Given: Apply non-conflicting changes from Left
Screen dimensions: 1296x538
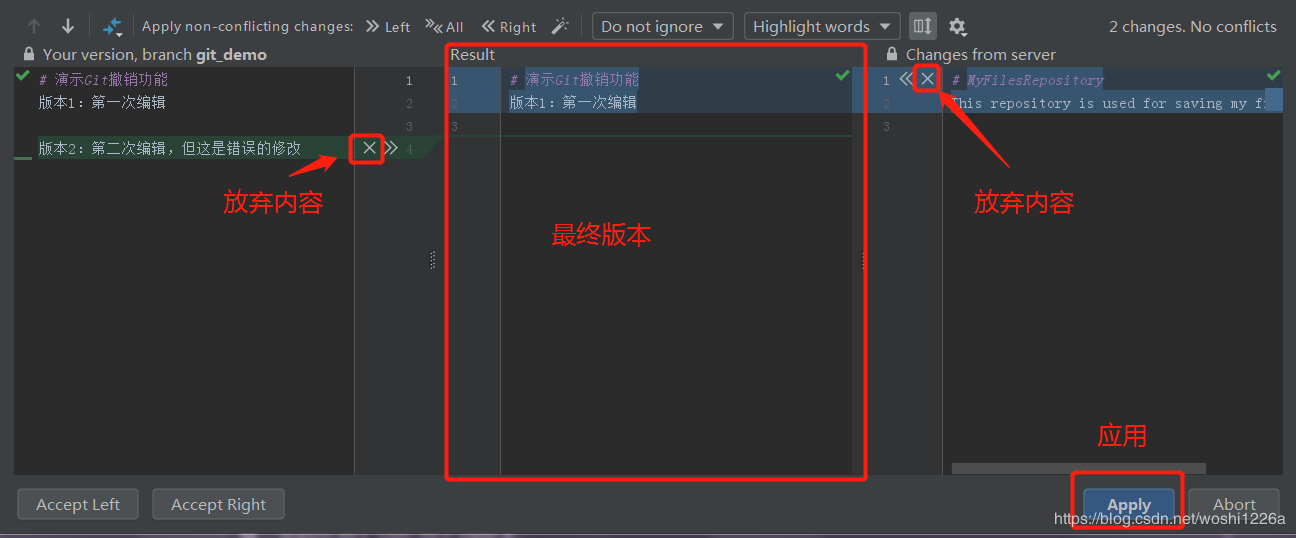Looking at the screenshot, I should pyautogui.click(x=387, y=27).
